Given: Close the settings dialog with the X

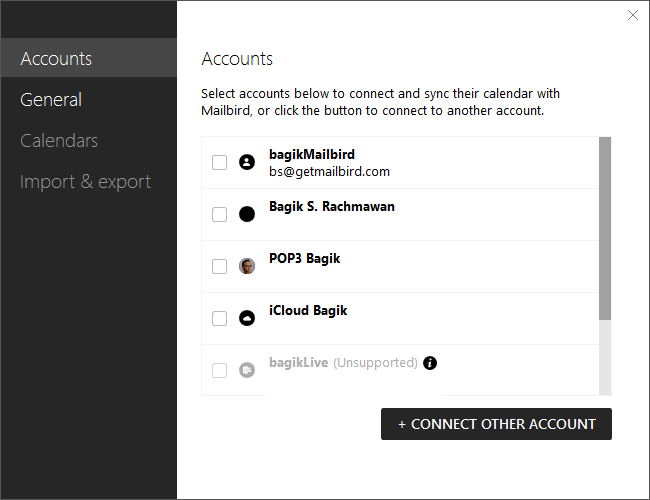Looking at the screenshot, I should pyautogui.click(x=633, y=15).
